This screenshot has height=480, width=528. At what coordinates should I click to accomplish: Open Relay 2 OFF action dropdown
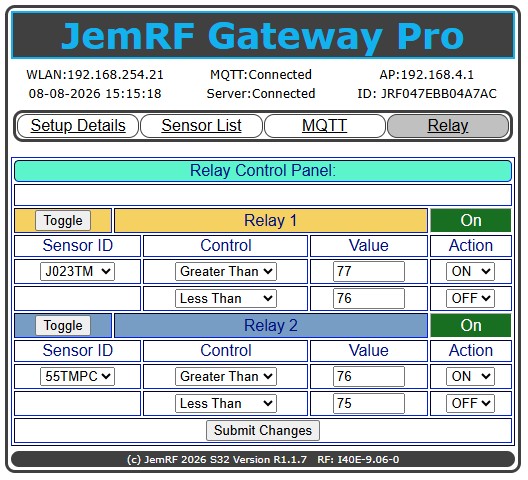click(470, 403)
